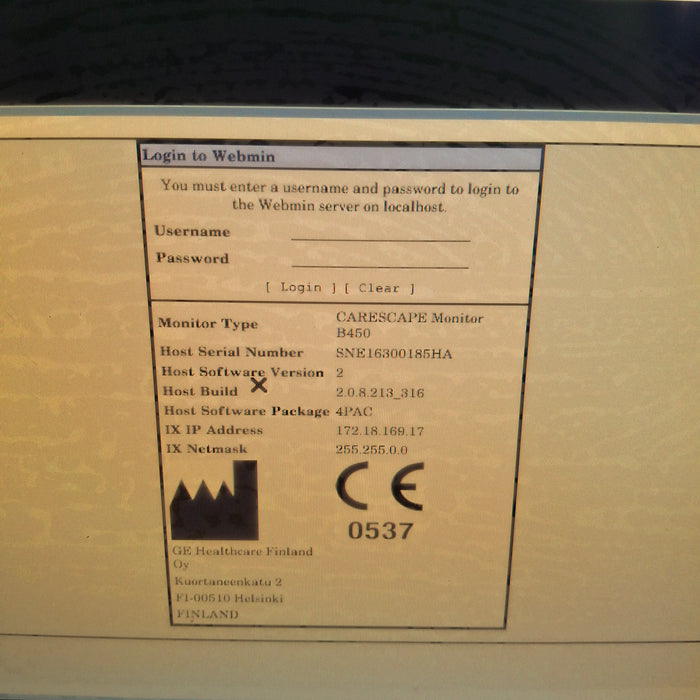Click the Password label
The width and height of the screenshot is (700, 700).
[192, 258]
